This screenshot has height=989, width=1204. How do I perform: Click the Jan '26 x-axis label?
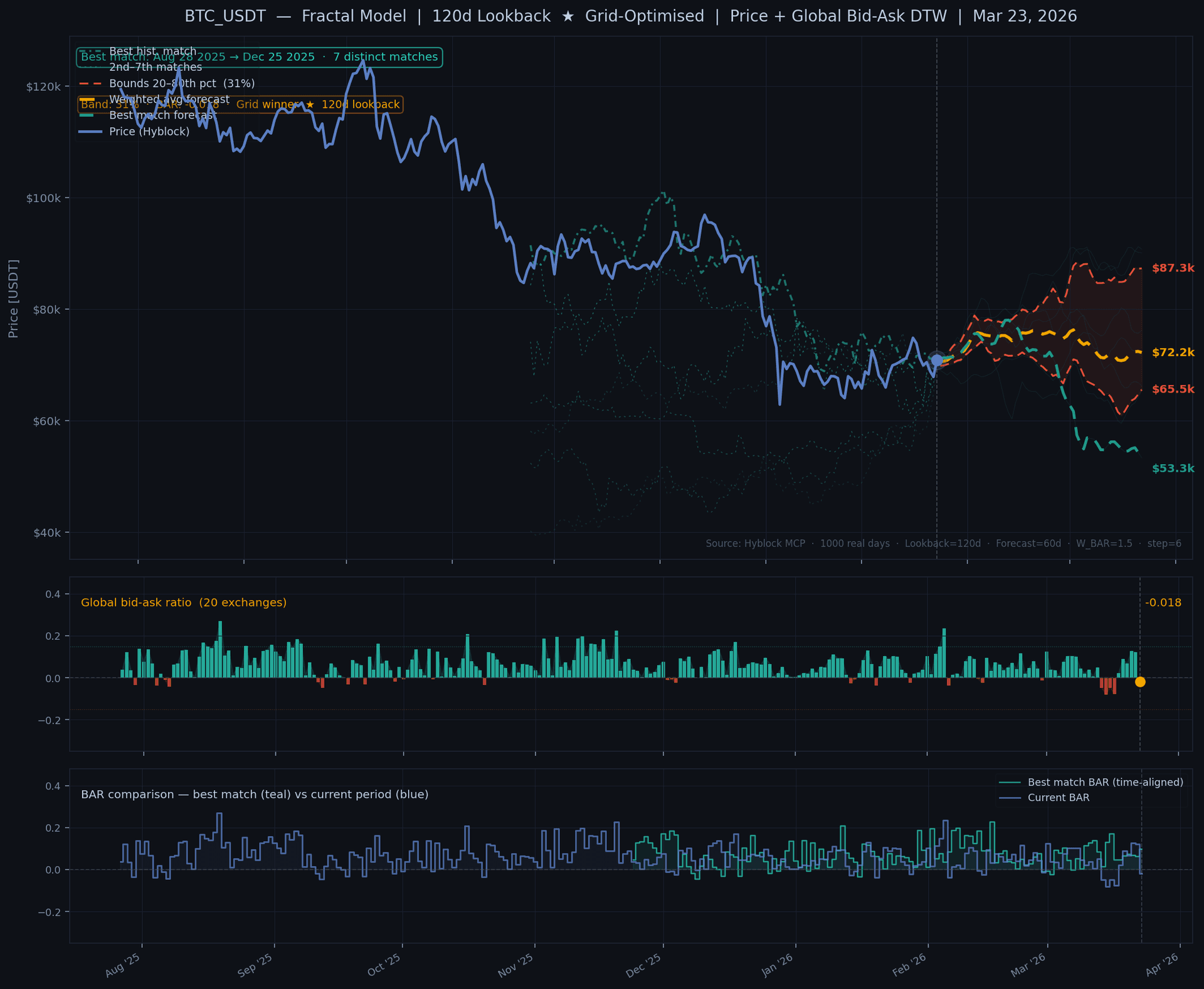(778, 966)
